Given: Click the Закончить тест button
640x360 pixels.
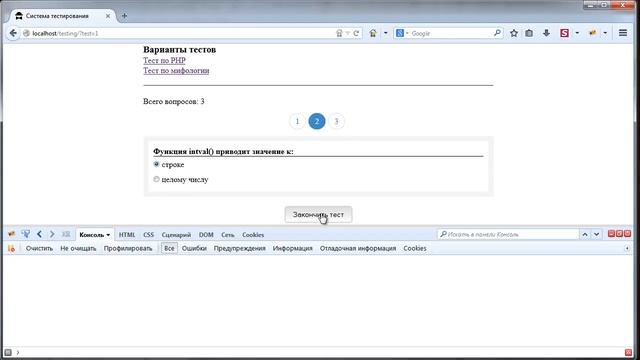Looking at the screenshot, I should click(x=318, y=215).
